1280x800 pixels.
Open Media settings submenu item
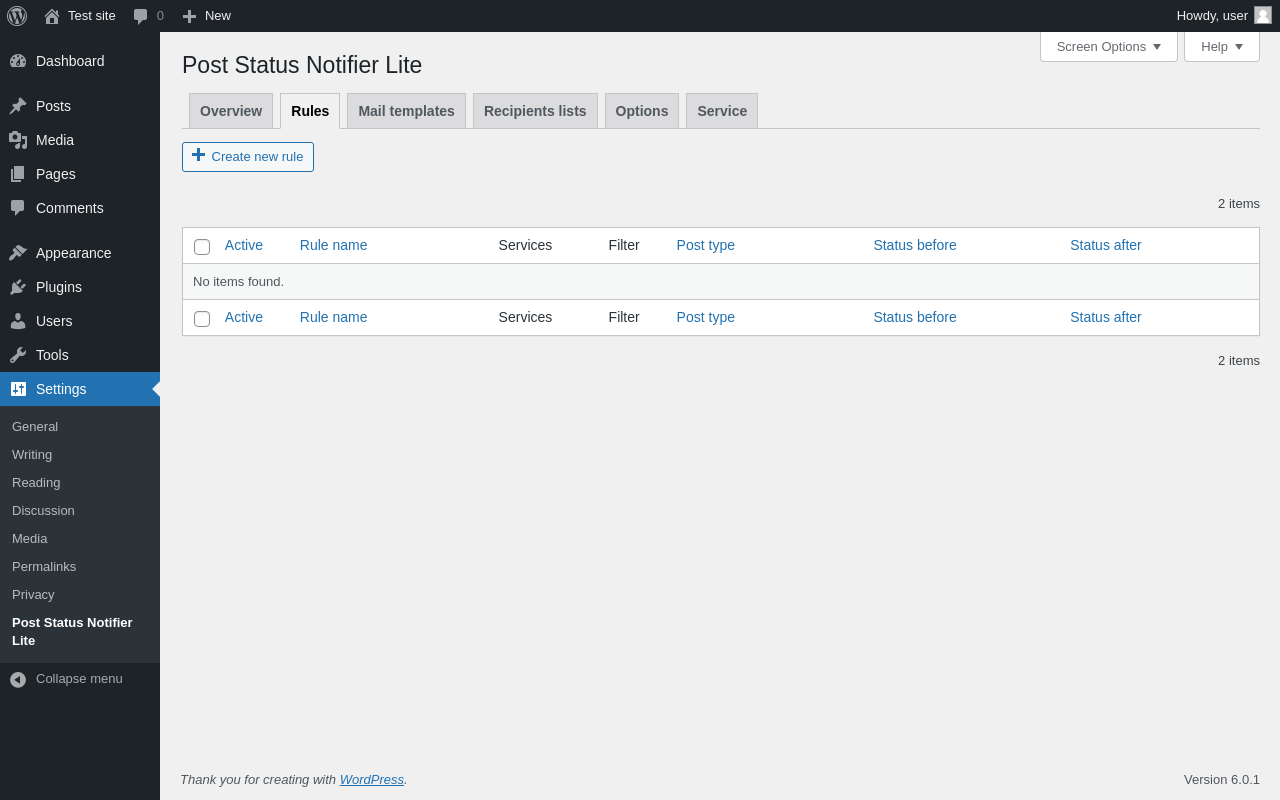pyautogui.click(x=30, y=538)
